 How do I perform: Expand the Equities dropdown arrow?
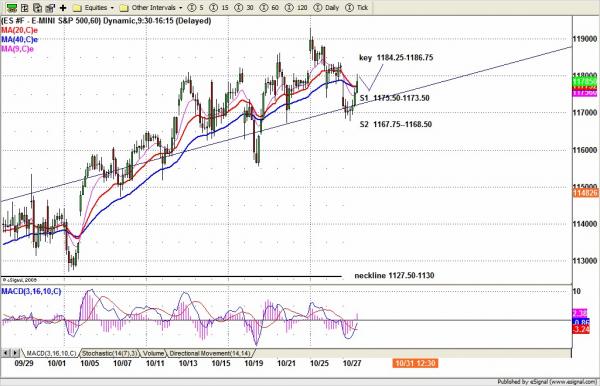click(112, 8)
